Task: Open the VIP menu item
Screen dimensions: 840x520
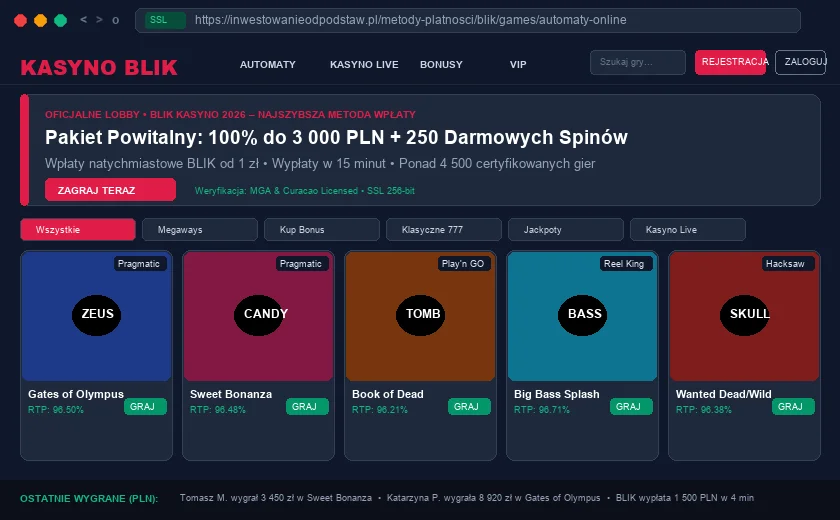Action: click(x=518, y=64)
